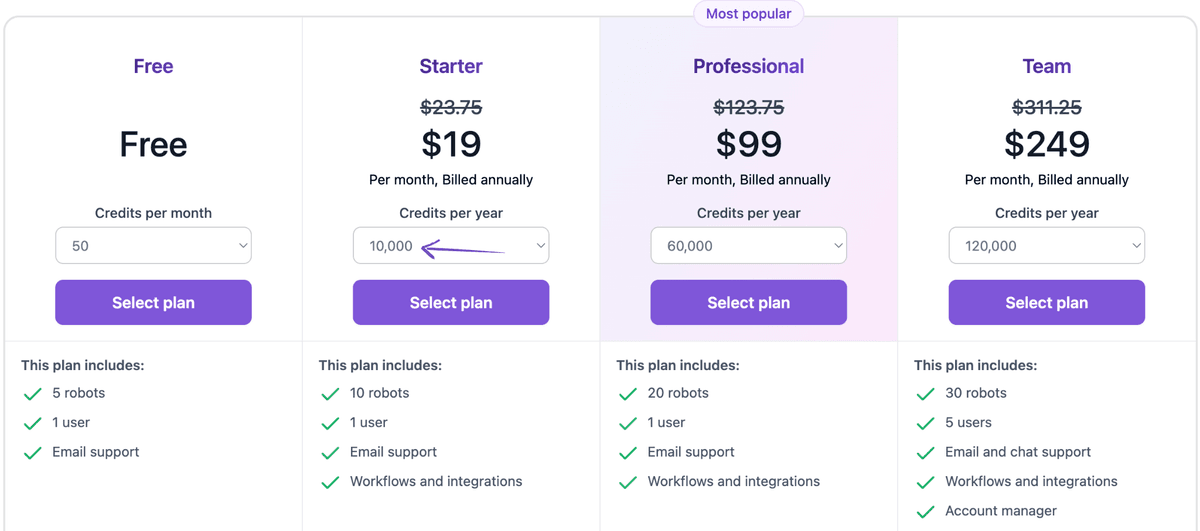Choose Starter plan via Select plan
Screen dimensions: 1200x531
[x=451, y=303]
